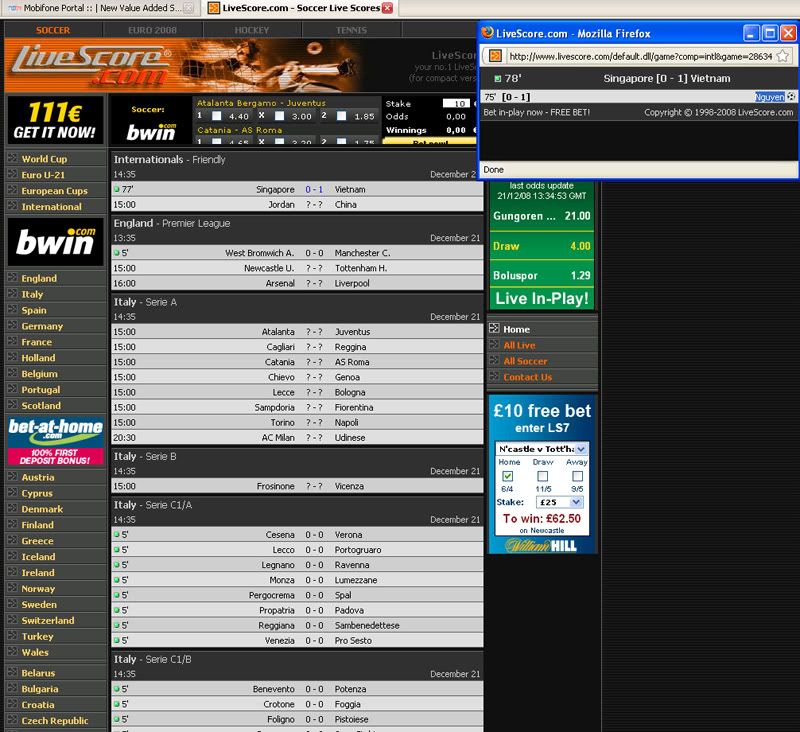Image resolution: width=800 pixels, height=732 pixels.
Task: Click the arrow icon beside Croatia in sidebar
Action: click(12, 704)
